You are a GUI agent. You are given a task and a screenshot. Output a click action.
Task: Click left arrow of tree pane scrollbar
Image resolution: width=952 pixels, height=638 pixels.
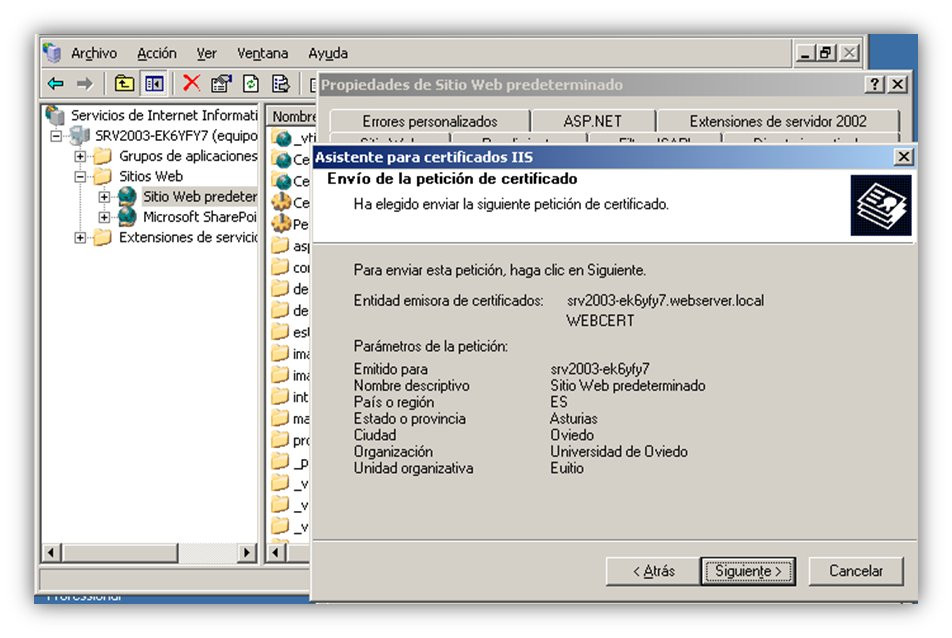pos(51,552)
